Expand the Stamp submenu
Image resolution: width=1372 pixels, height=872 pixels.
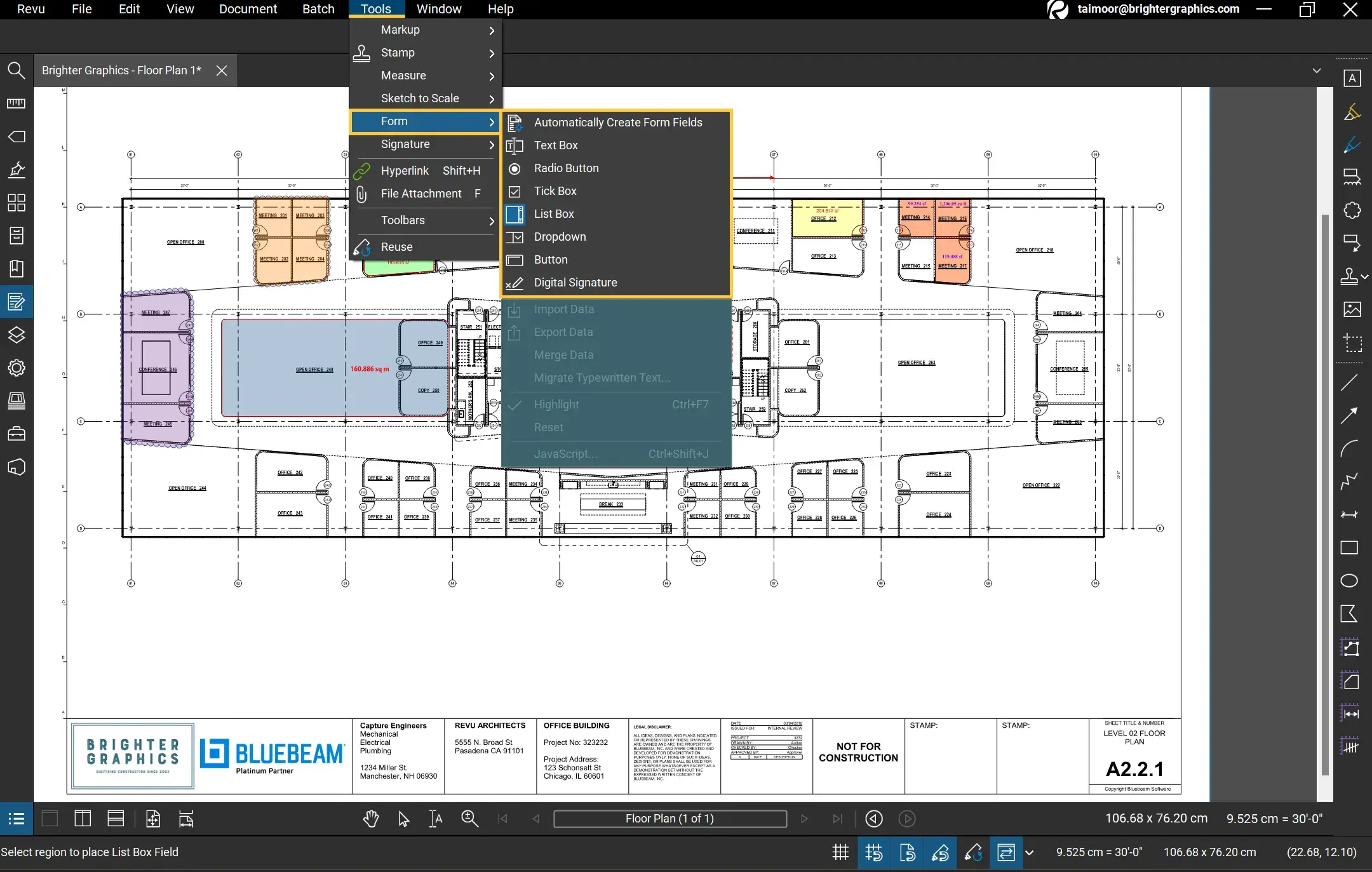click(426, 53)
